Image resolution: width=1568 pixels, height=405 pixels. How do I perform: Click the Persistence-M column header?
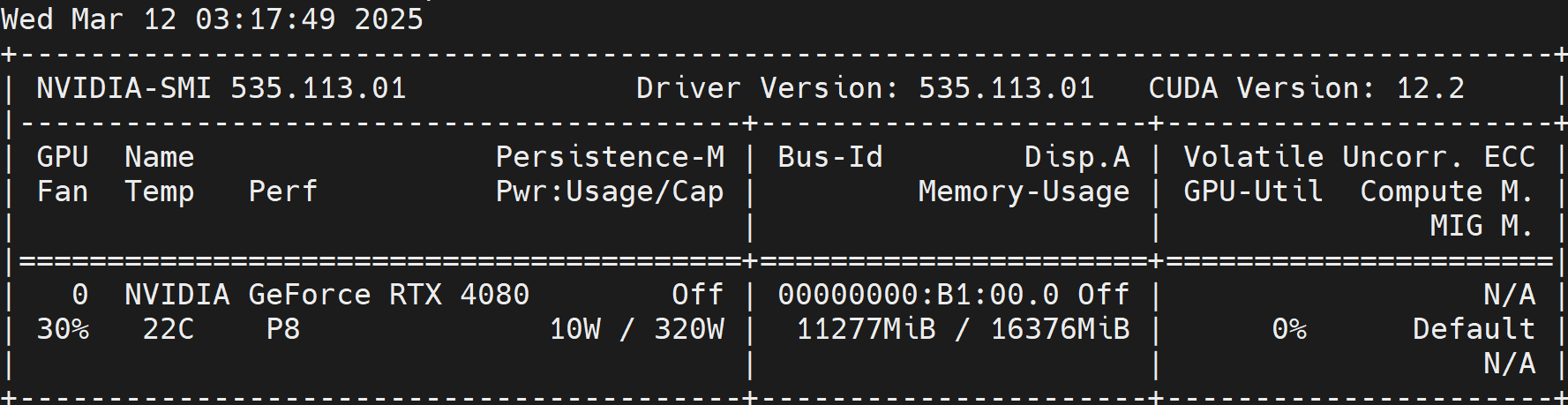tap(610, 157)
